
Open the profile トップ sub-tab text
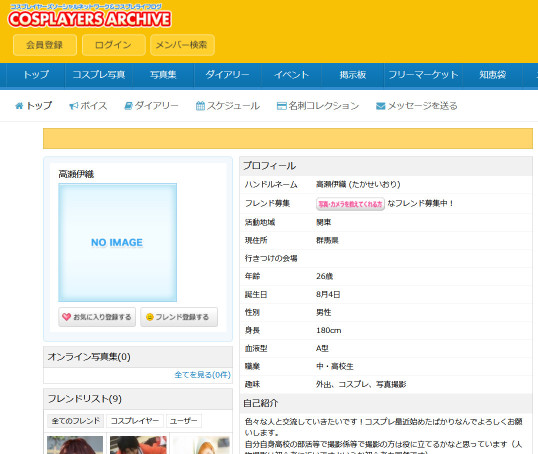[39, 106]
